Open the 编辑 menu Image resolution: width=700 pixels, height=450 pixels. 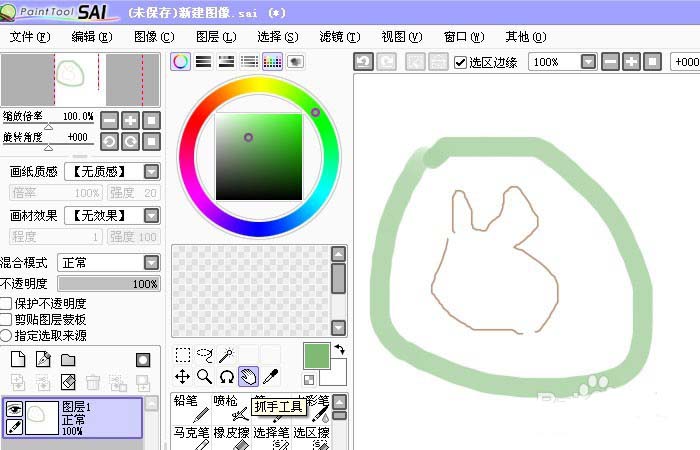pos(92,37)
